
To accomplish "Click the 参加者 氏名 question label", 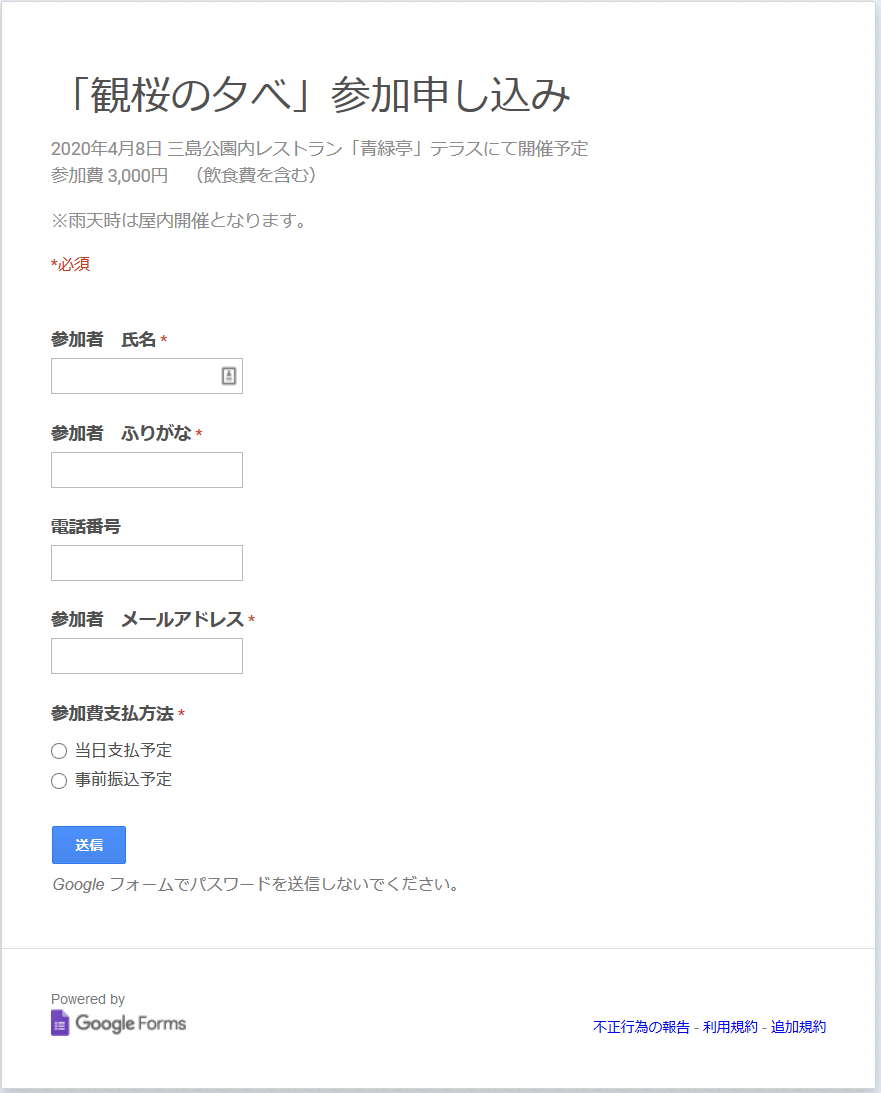I will click(x=103, y=340).
